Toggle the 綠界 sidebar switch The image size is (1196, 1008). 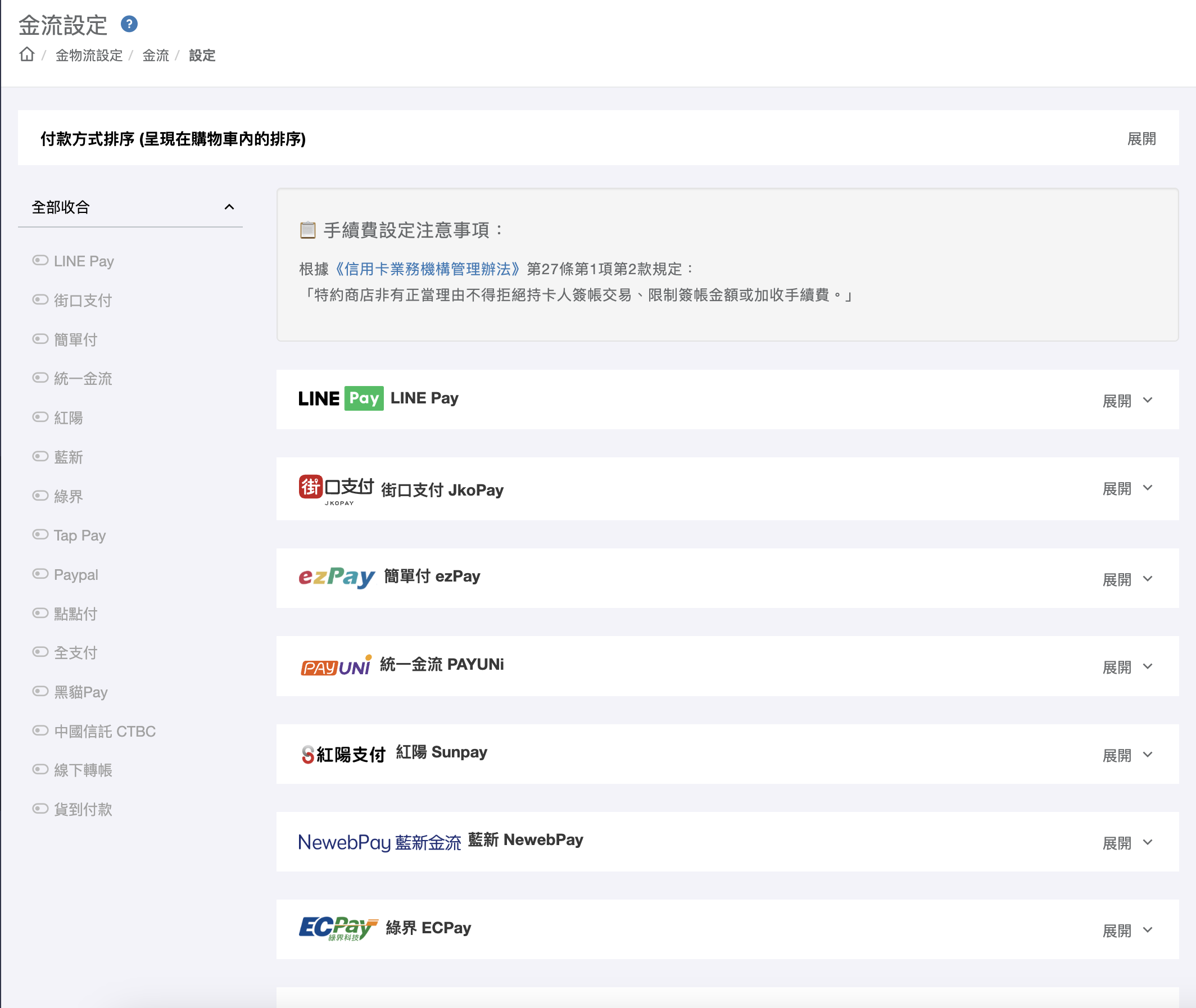pyautogui.click(x=40, y=496)
